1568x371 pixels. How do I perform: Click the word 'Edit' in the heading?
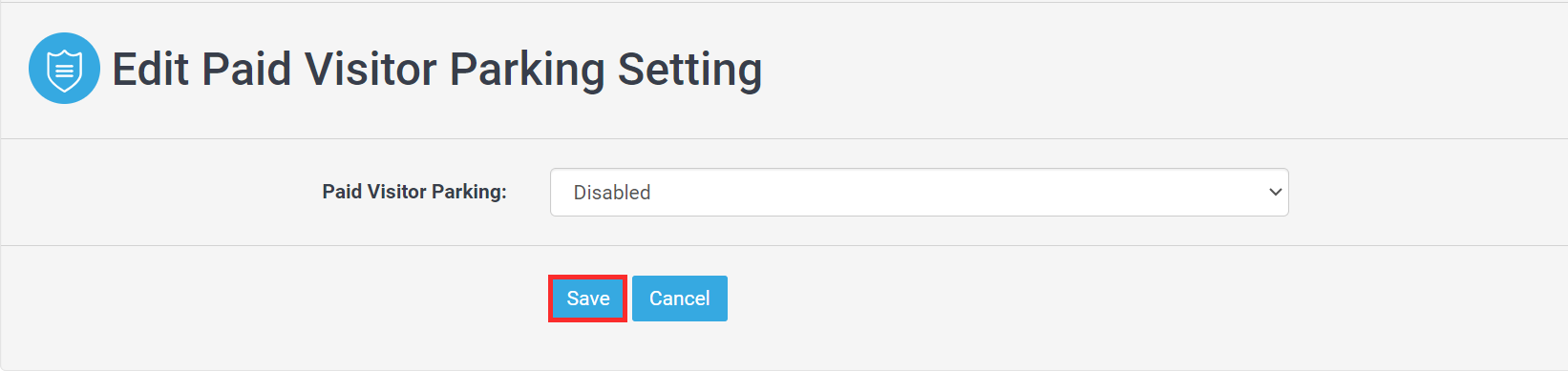pyautogui.click(x=151, y=70)
